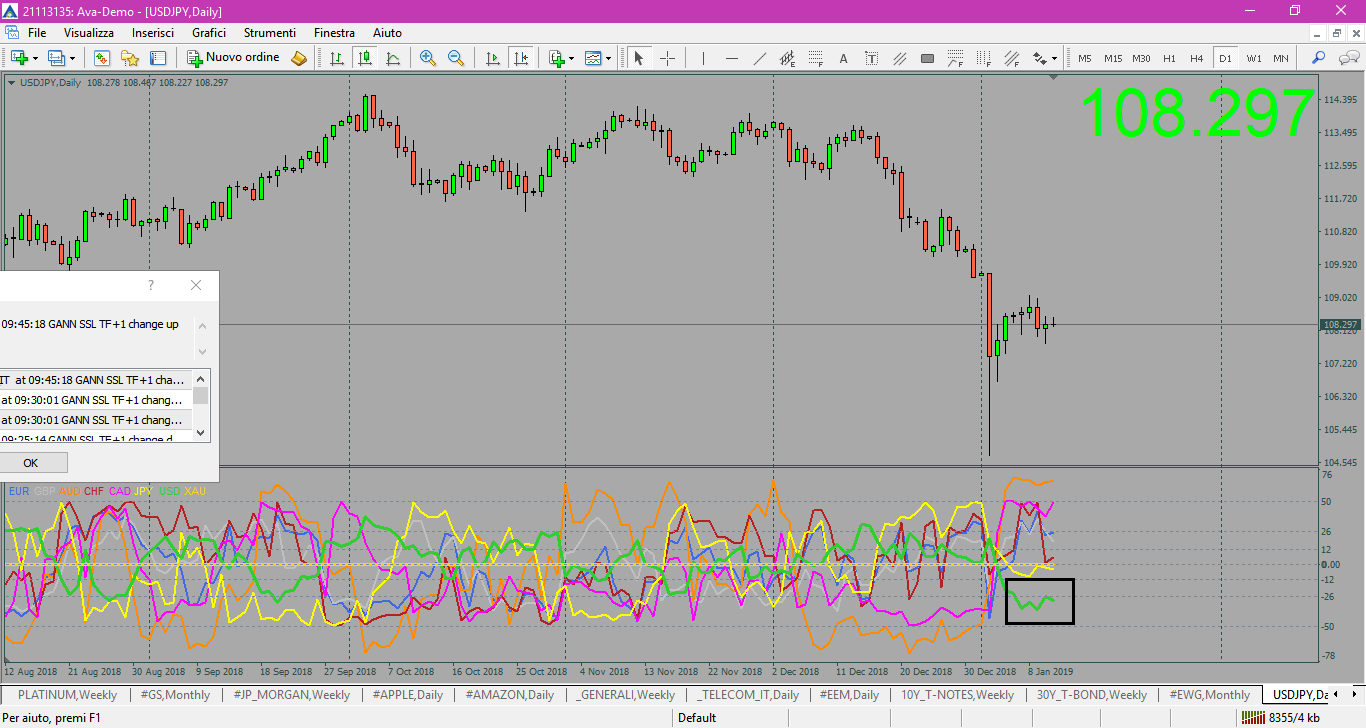Open the Indicators list icon
The height and width of the screenshot is (728, 1366).
(556, 58)
